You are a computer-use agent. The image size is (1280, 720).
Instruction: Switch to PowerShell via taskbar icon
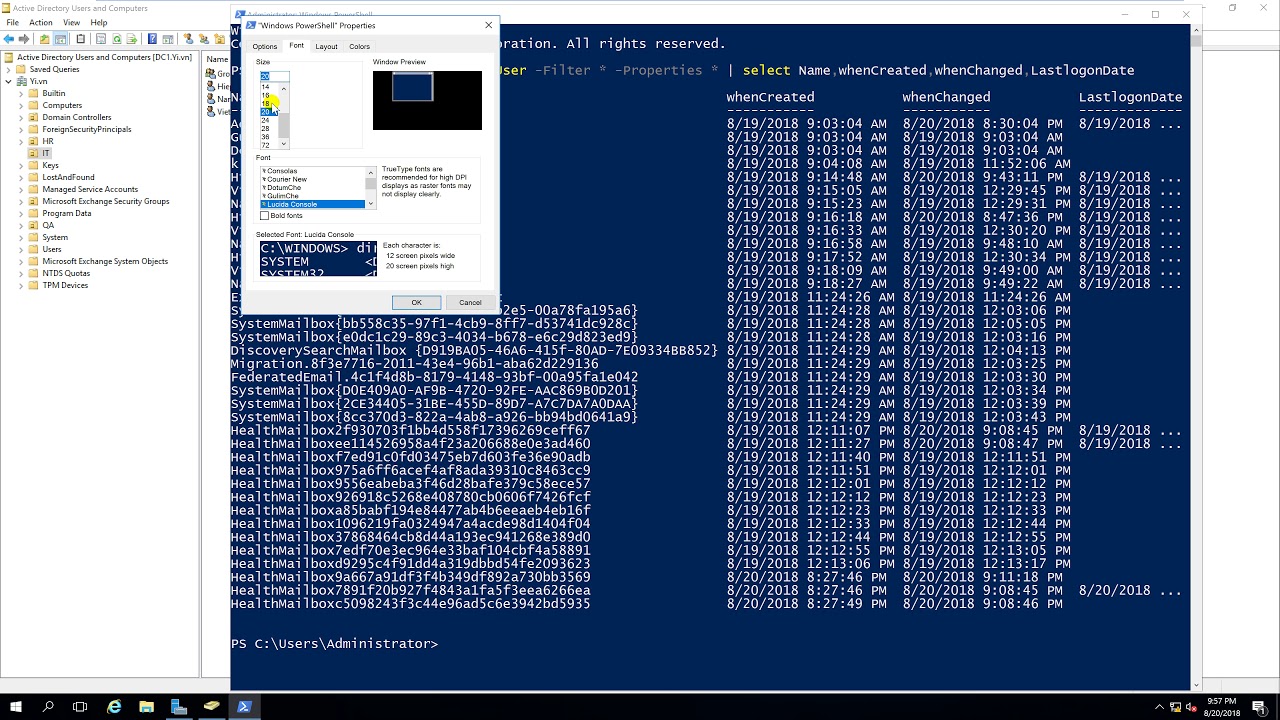pyautogui.click(x=244, y=706)
